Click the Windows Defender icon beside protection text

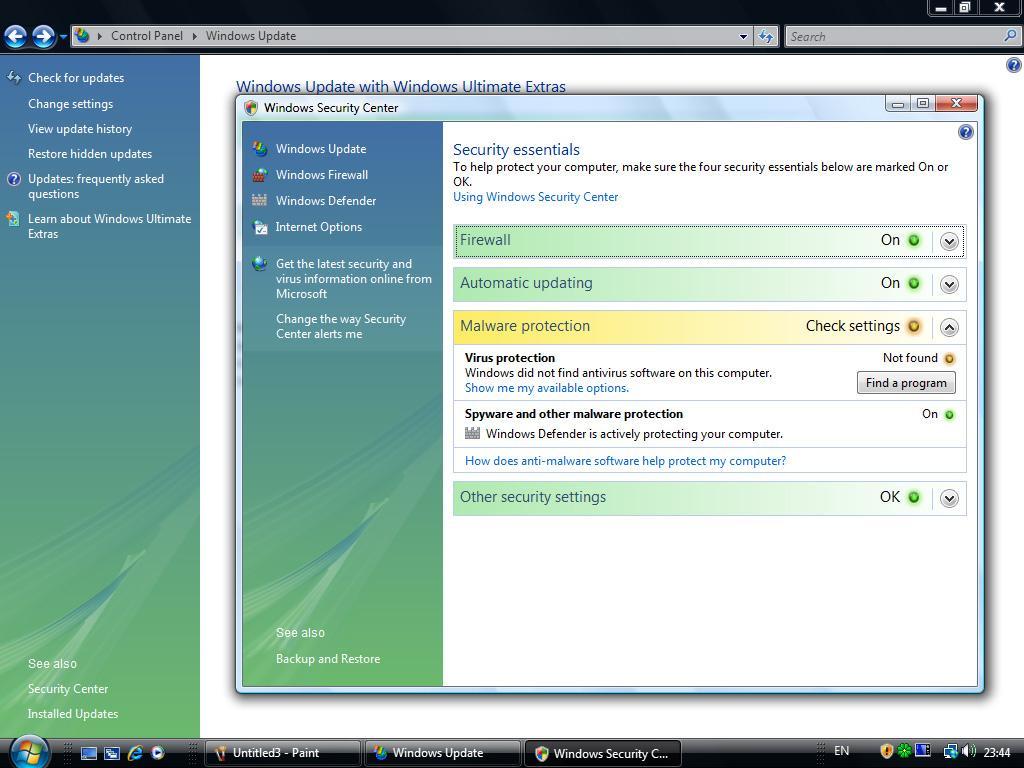(x=472, y=433)
